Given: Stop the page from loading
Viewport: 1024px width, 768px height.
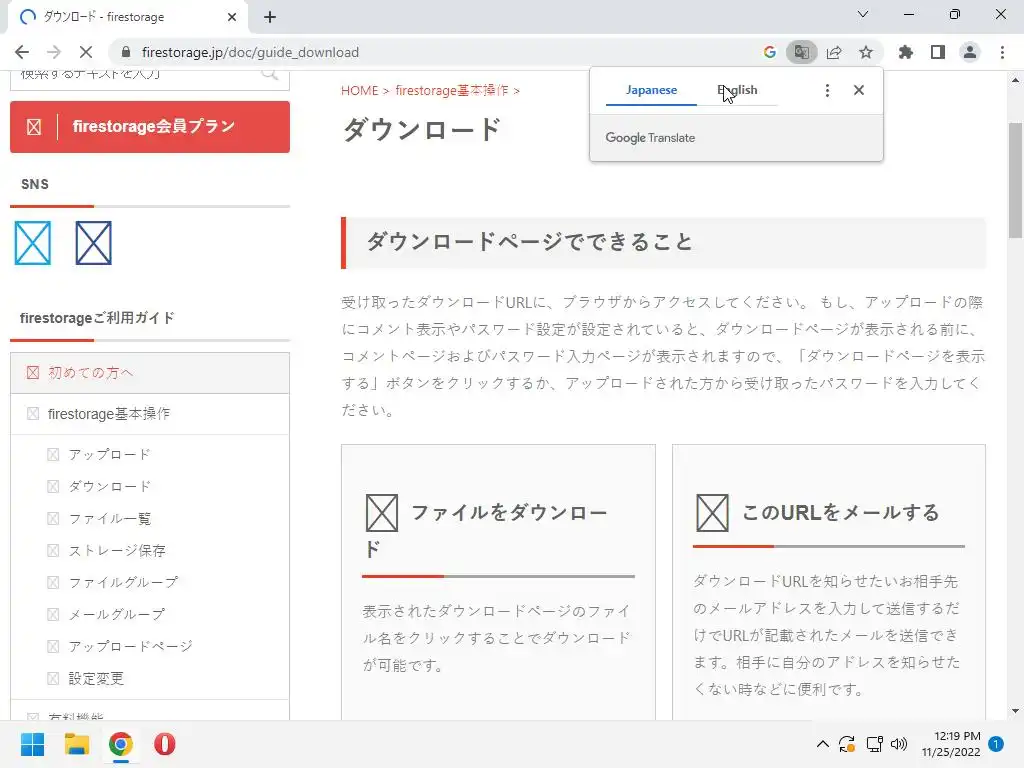Looking at the screenshot, I should point(86,52).
